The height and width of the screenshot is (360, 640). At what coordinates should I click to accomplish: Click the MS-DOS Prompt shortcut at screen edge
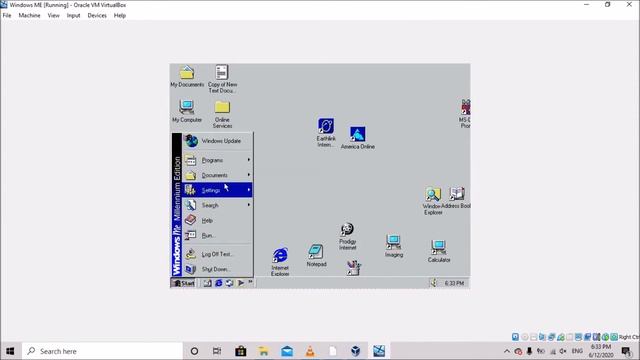coord(465,113)
